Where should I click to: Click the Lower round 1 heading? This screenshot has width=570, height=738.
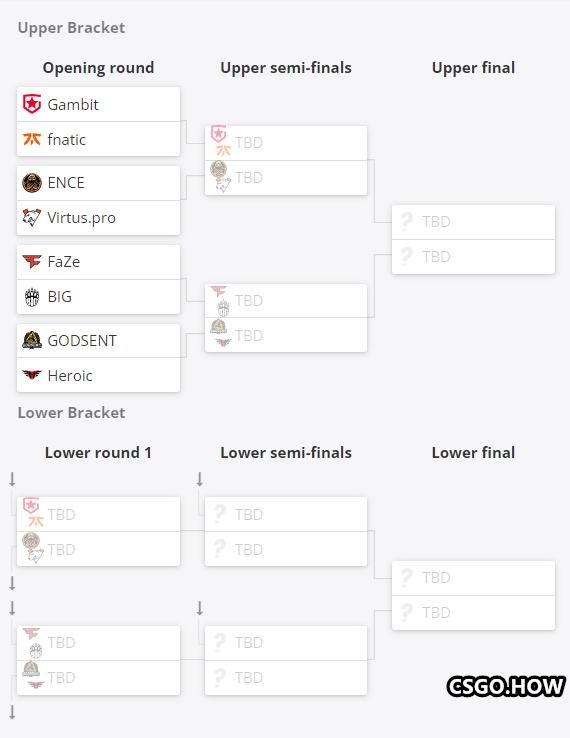coord(98,453)
